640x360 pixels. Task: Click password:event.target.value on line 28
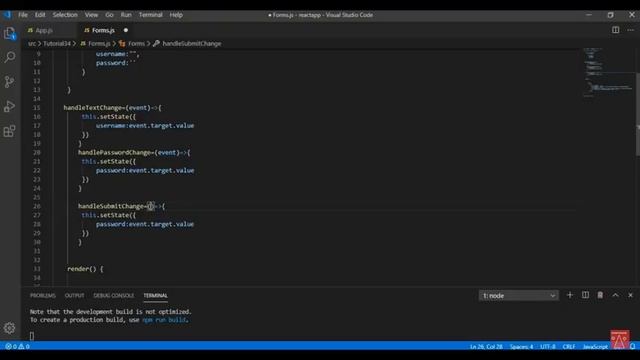145,224
